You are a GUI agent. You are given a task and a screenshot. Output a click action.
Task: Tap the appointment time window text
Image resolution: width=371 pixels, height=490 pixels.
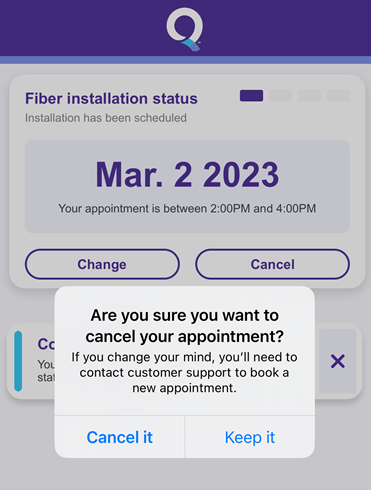tap(187, 209)
